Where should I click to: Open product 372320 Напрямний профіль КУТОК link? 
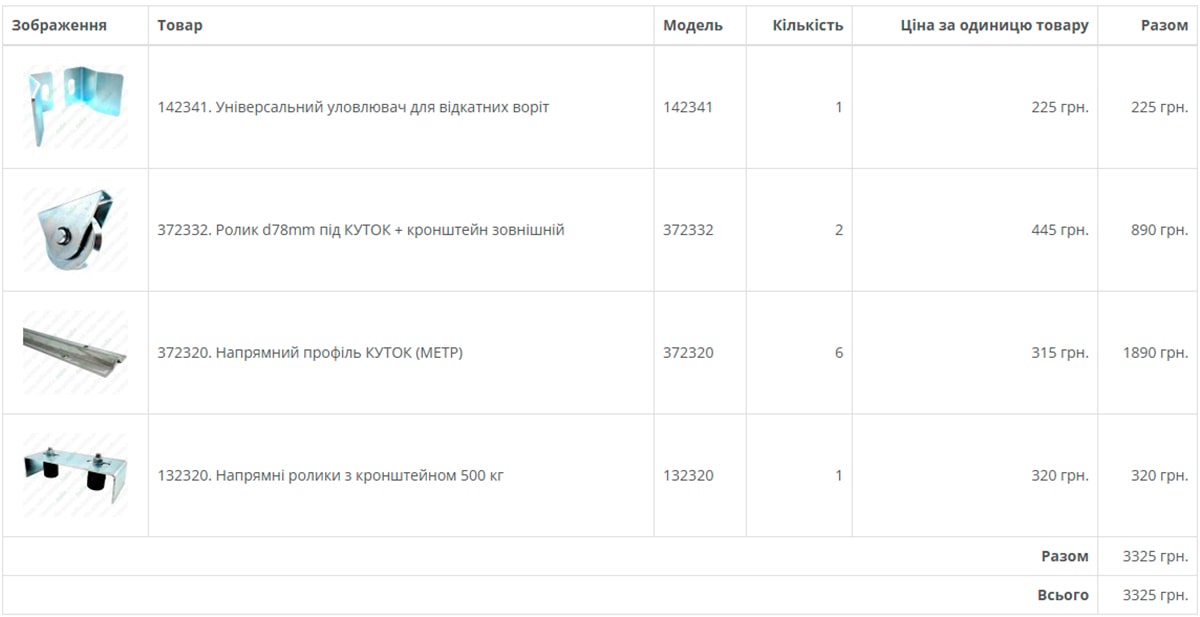click(x=310, y=353)
